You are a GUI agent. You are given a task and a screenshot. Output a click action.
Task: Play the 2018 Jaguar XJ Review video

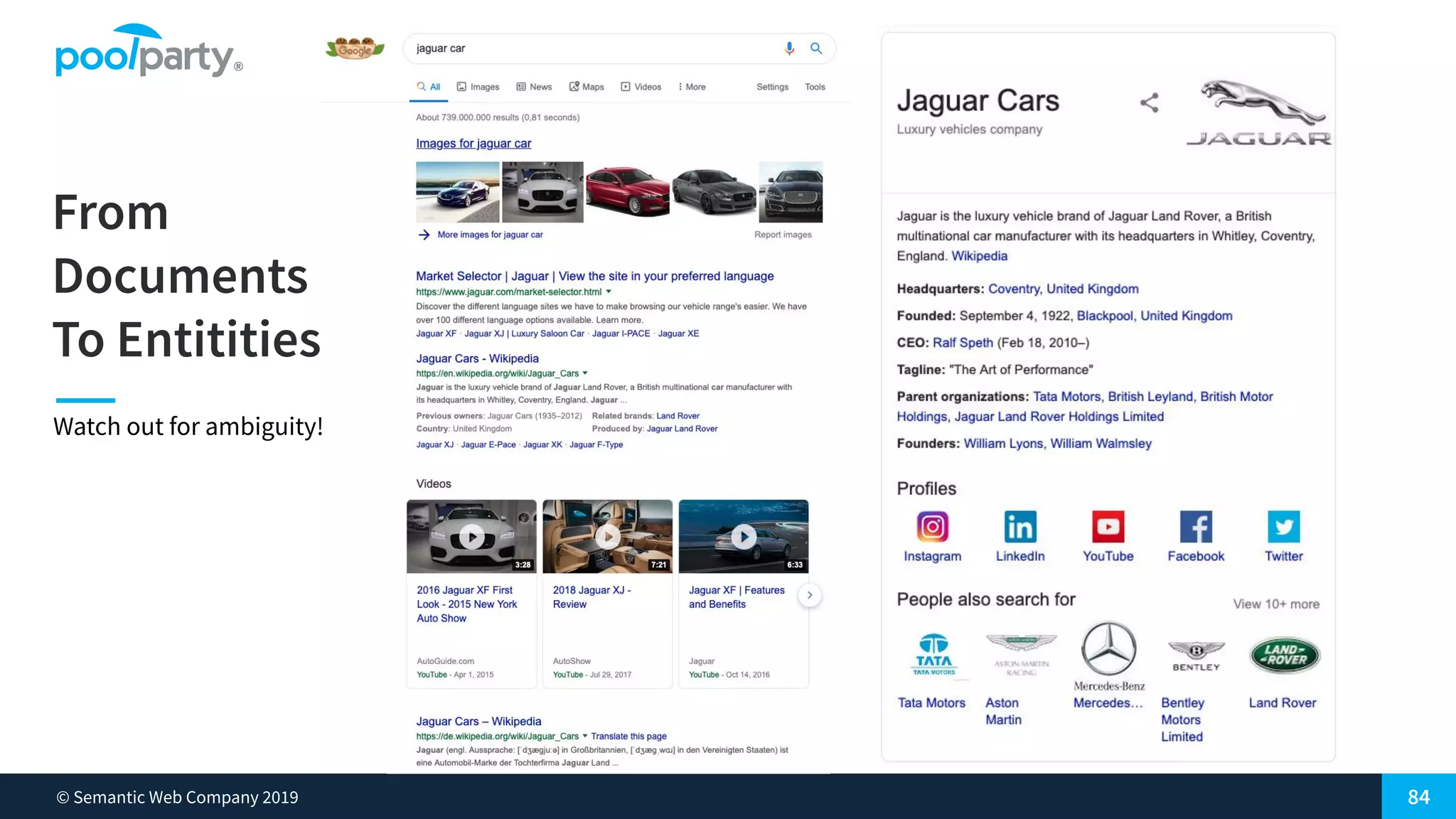(607, 537)
